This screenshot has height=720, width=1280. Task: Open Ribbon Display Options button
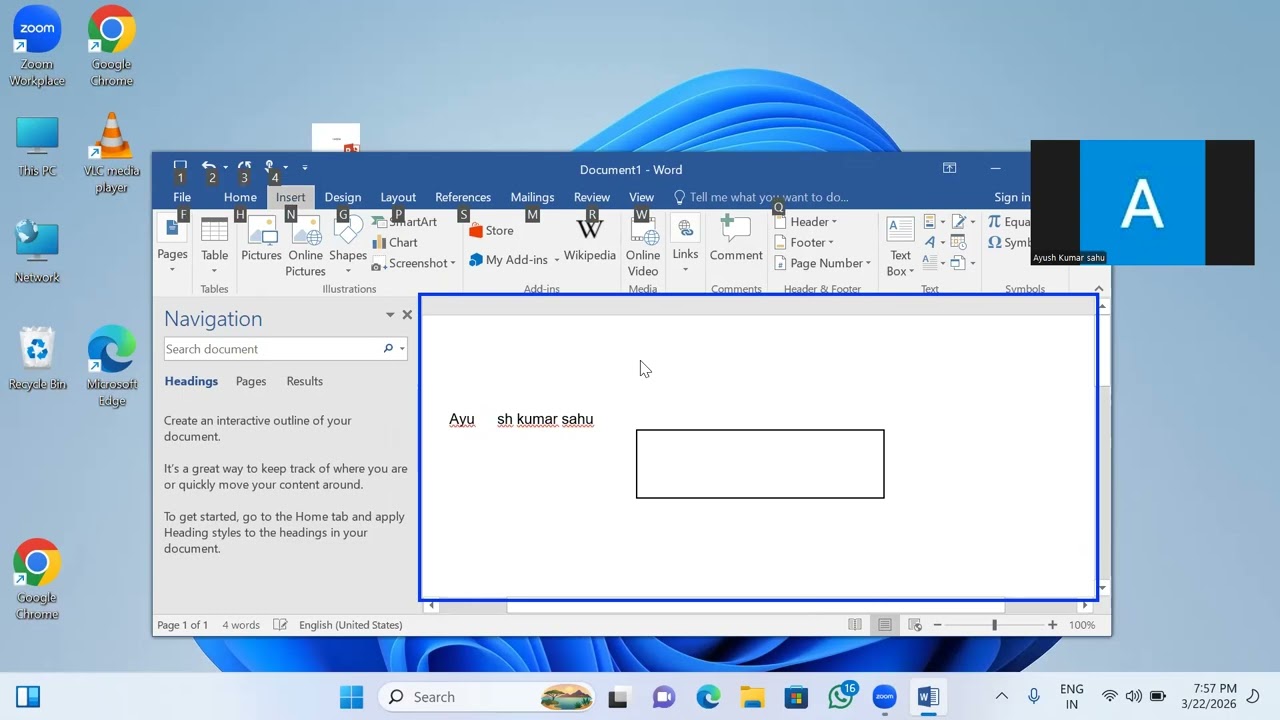950,168
